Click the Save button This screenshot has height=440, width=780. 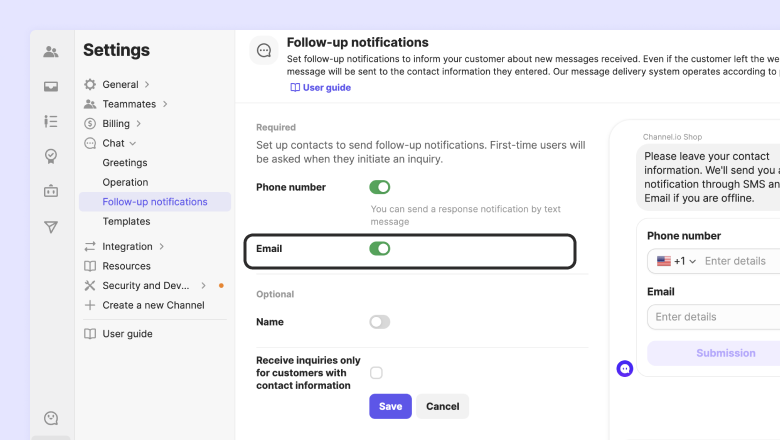pos(390,406)
